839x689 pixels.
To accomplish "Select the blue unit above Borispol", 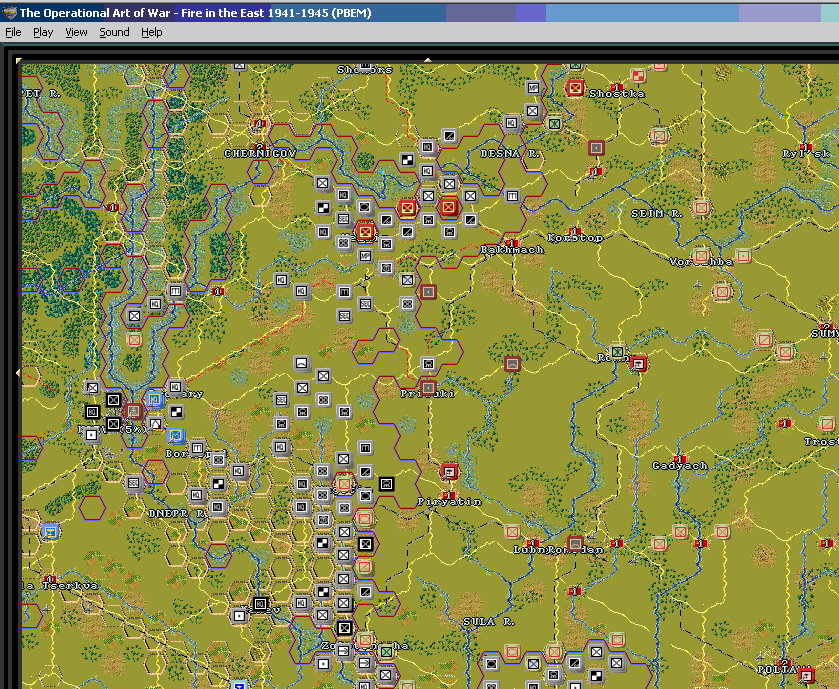I will tap(176, 435).
